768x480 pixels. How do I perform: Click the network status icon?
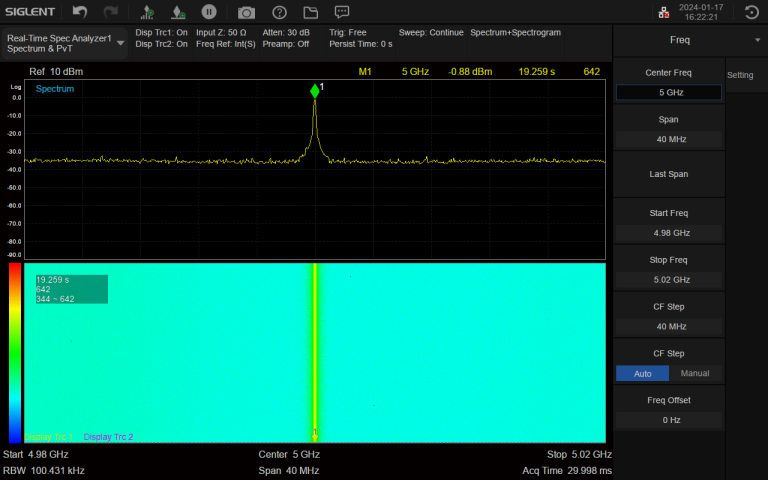(664, 12)
